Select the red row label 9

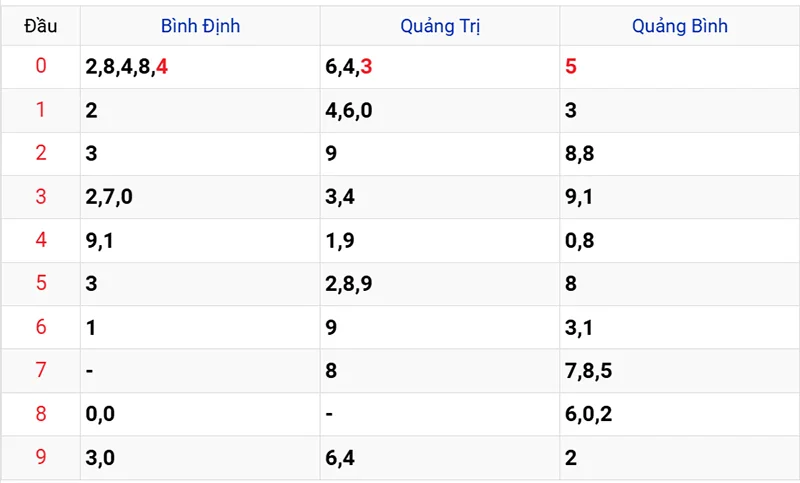tap(40, 458)
